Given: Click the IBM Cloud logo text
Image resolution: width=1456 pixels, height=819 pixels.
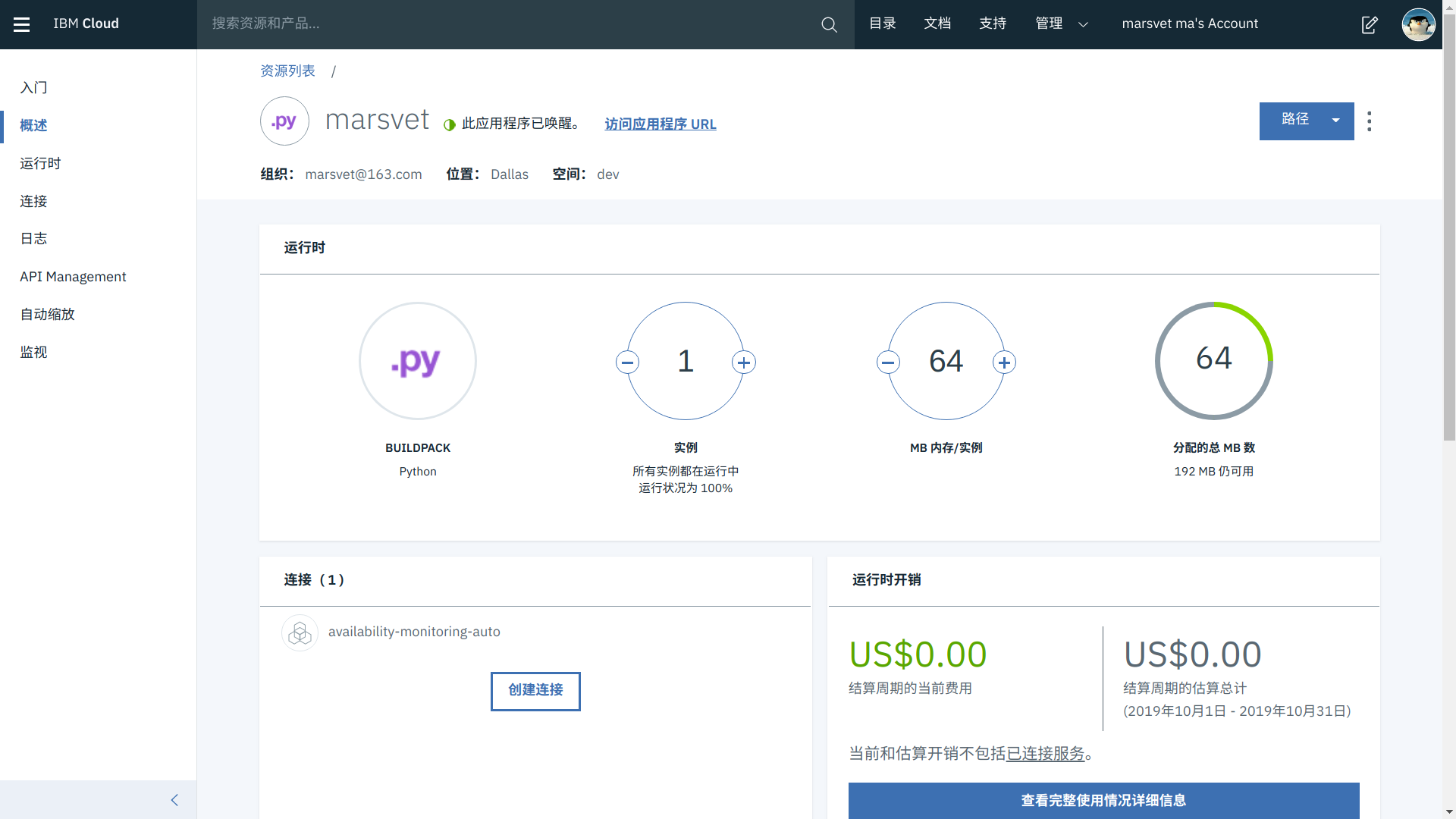Looking at the screenshot, I should click(86, 24).
